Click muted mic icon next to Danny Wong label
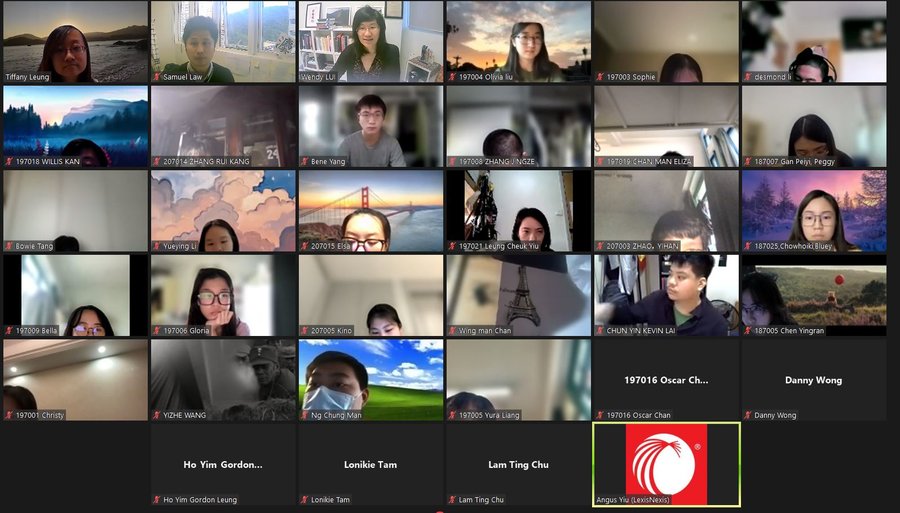The height and width of the screenshot is (513, 900). point(748,415)
